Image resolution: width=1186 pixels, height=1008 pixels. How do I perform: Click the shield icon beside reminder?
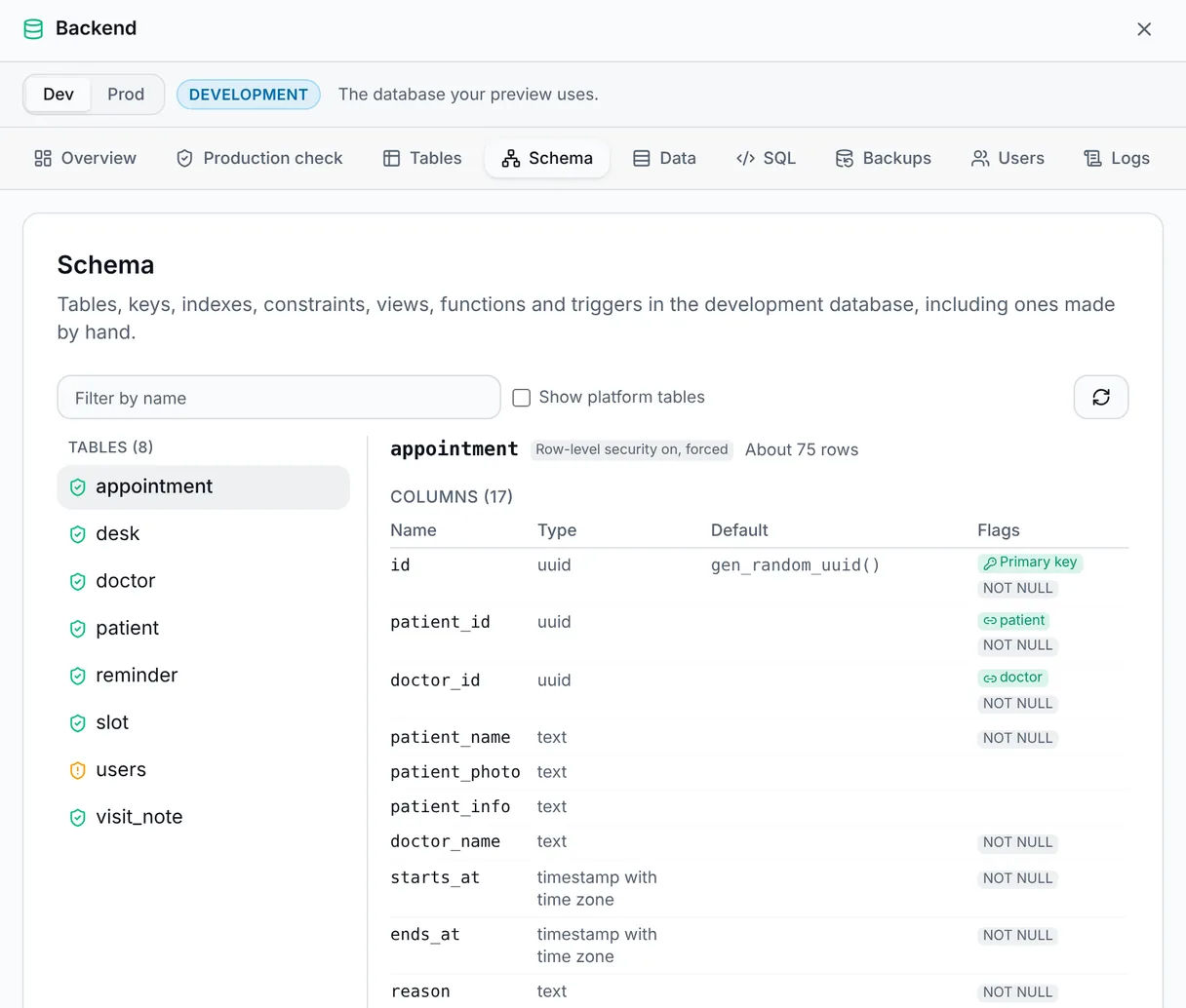point(78,677)
